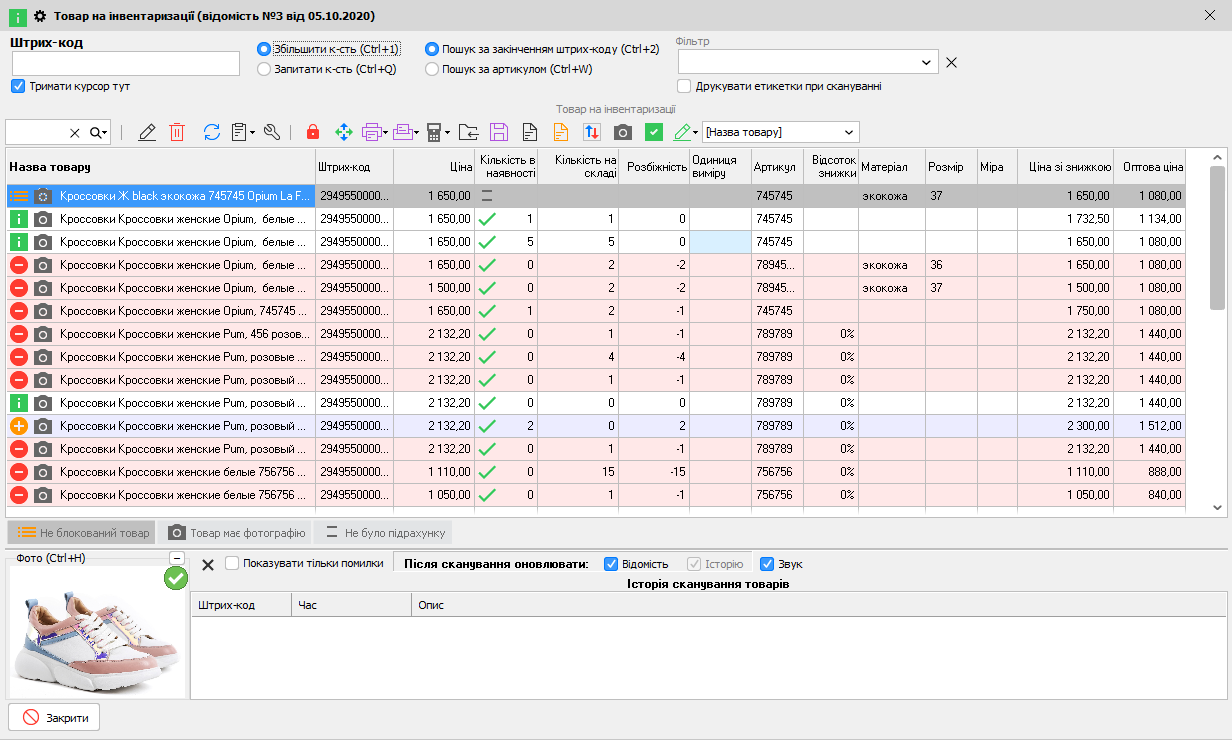
Task: Click the wrench settings icon
Action: tap(271, 132)
